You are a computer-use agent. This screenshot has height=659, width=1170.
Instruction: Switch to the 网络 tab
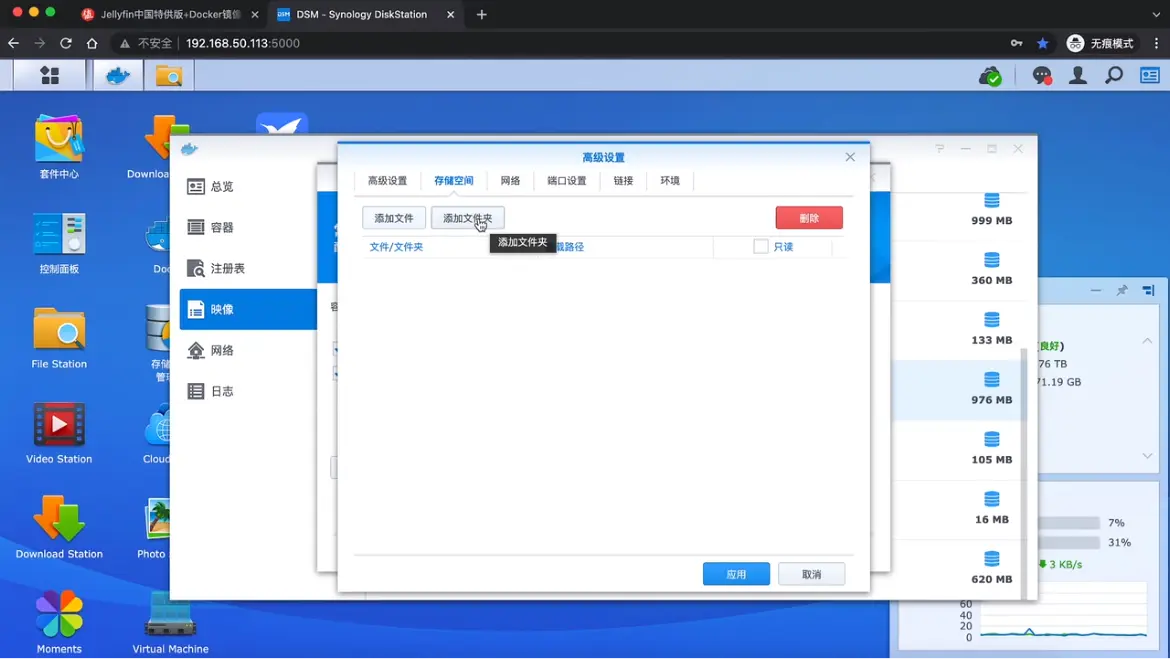click(510, 181)
